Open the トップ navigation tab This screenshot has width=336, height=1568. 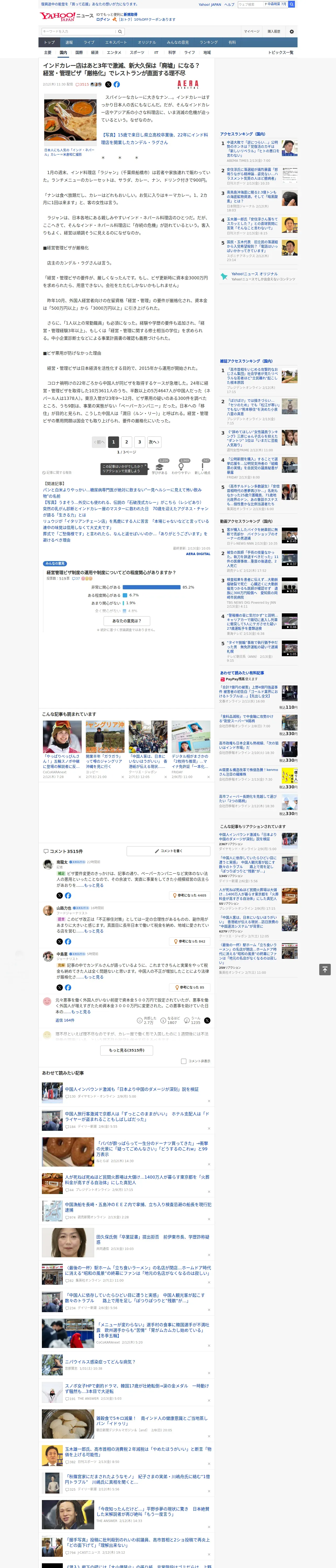pos(49,43)
